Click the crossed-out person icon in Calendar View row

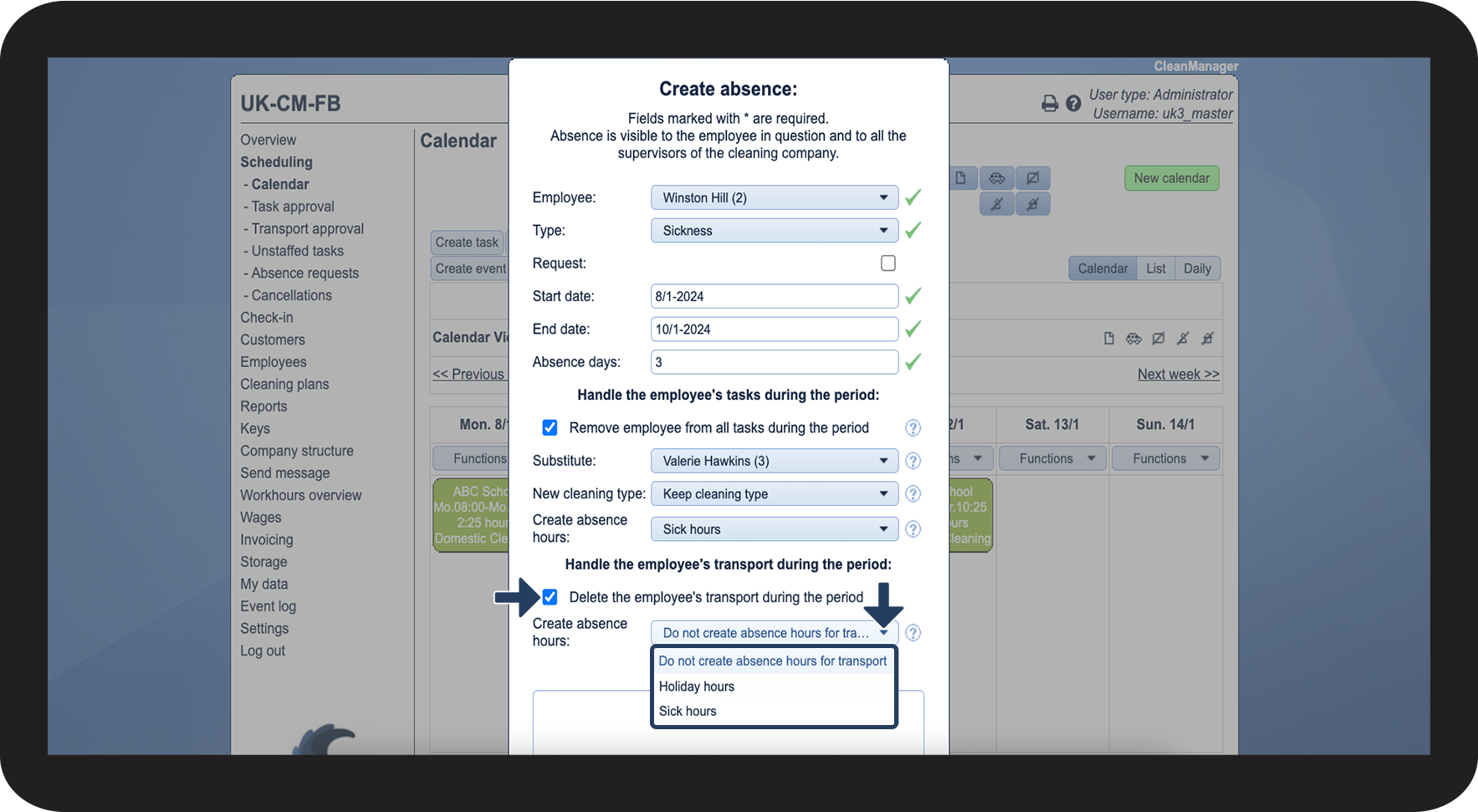click(1183, 339)
